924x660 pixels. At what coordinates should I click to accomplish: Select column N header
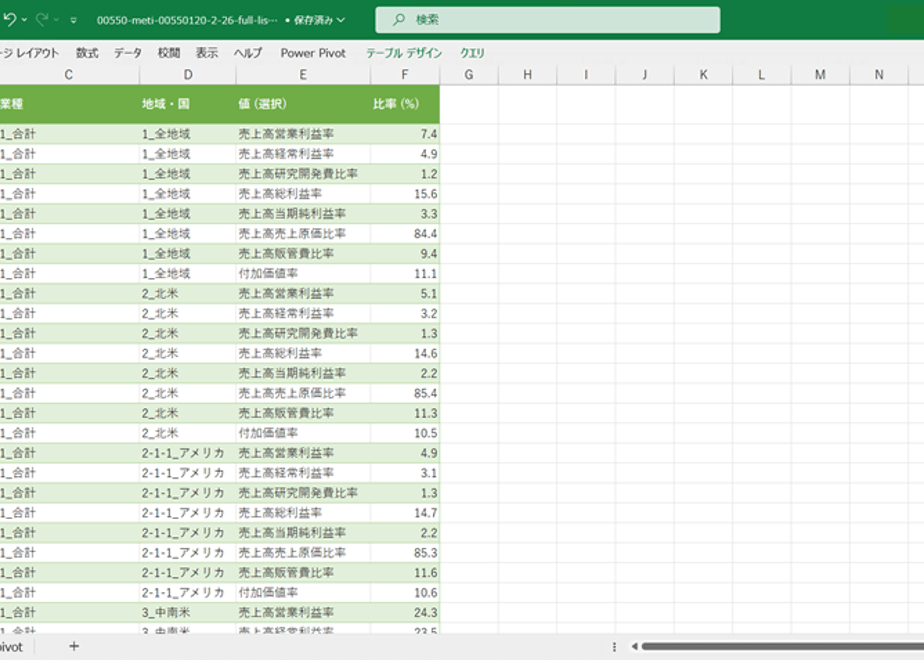point(879,75)
